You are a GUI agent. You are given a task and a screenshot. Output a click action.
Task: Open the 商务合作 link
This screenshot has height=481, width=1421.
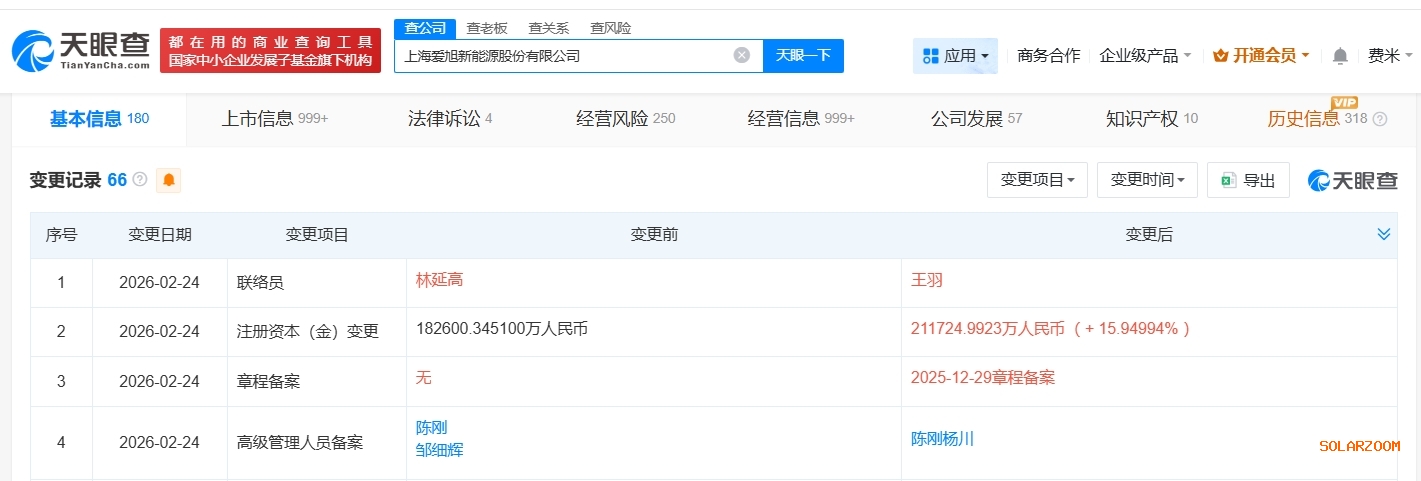point(1048,56)
